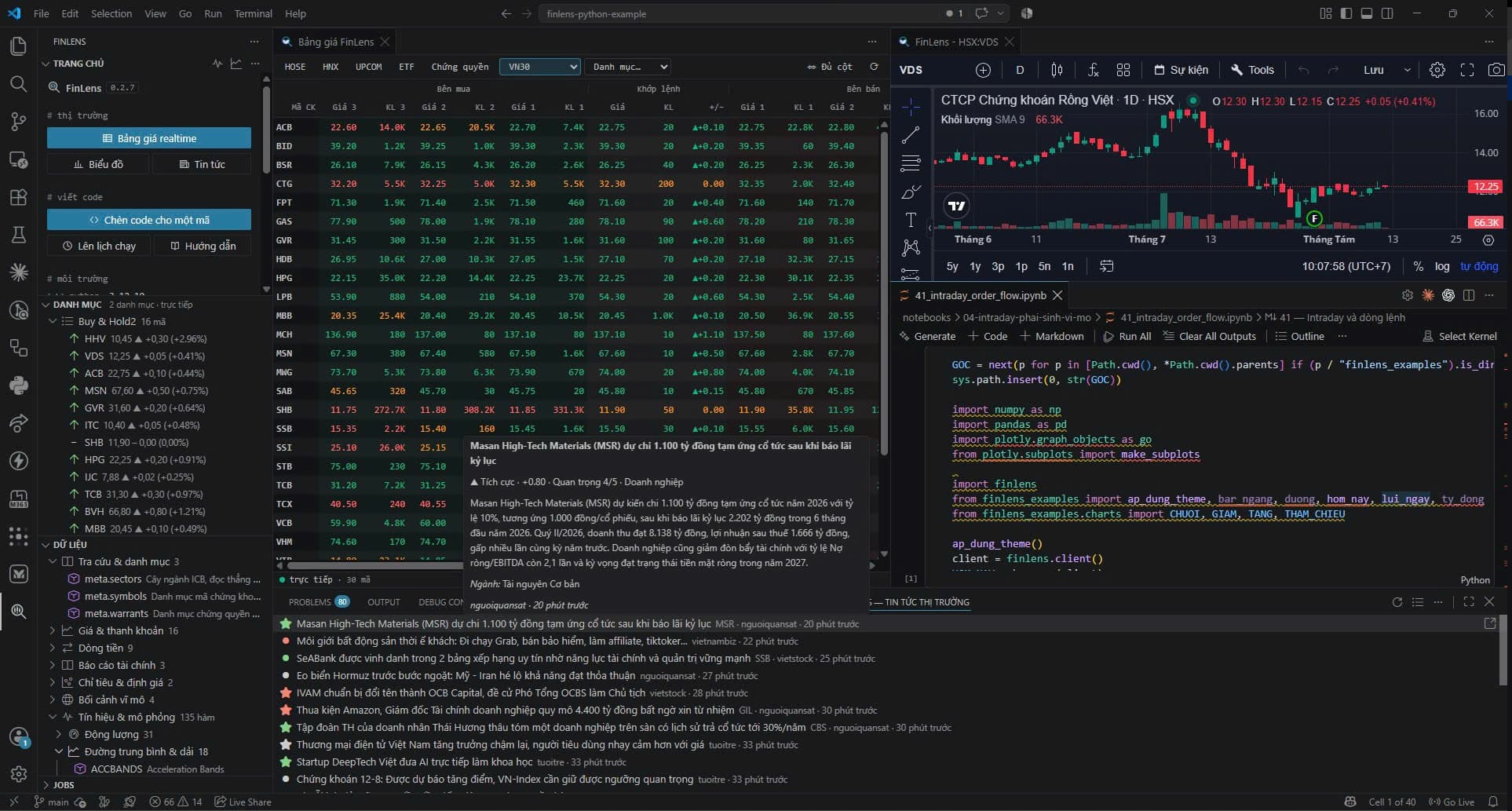This screenshot has height=811, width=1512.
Task: Open indicator templates grid icon
Action: pyautogui.click(x=1123, y=70)
